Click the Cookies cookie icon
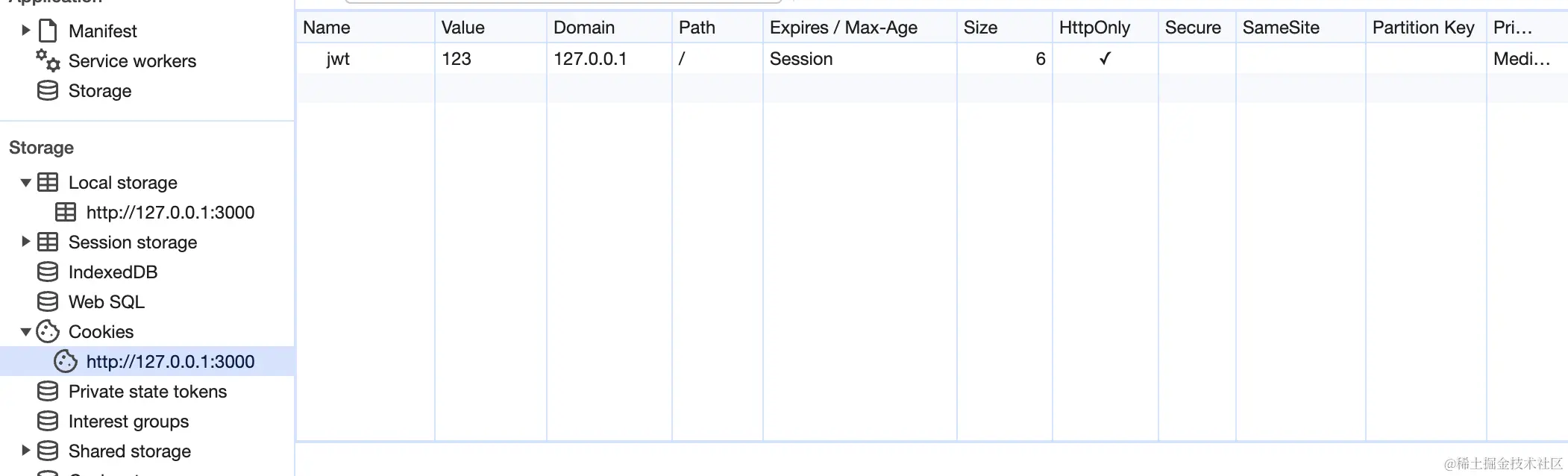 click(x=48, y=331)
